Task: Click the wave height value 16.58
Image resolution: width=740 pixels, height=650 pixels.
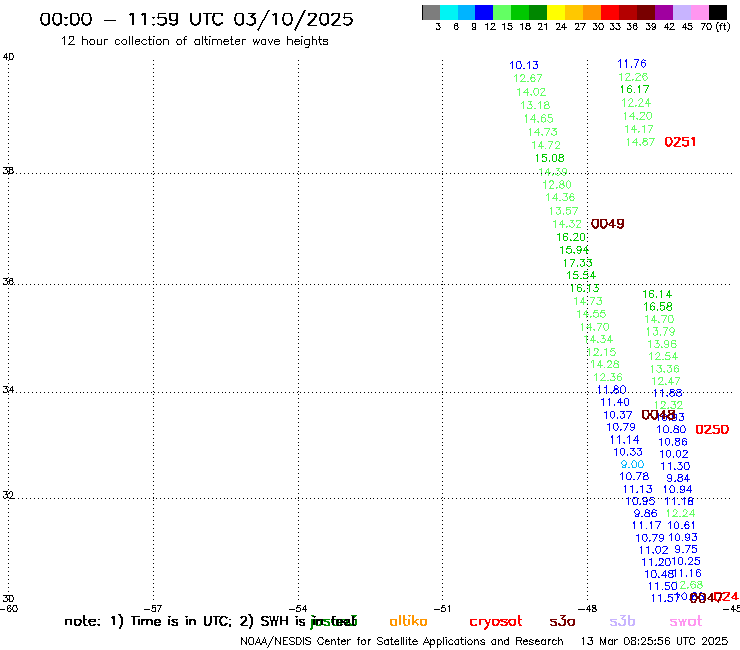Action: (657, 307)
